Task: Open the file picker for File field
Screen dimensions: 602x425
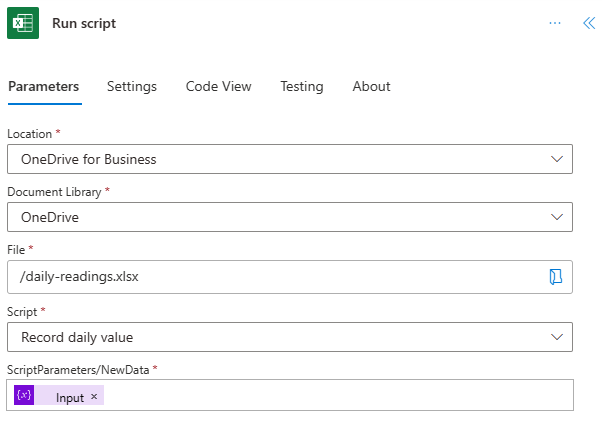Action: [556, 277]
